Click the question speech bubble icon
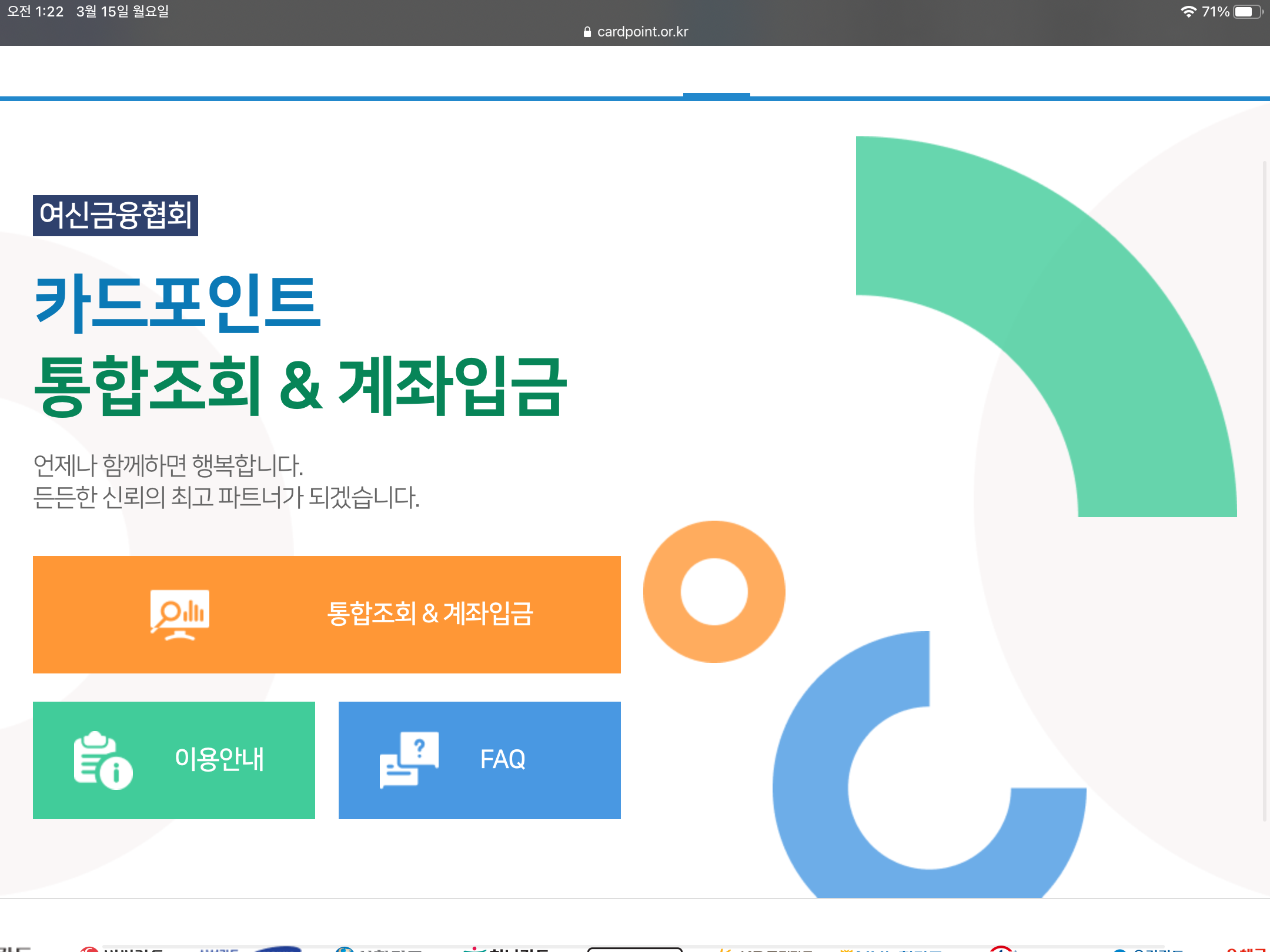 [409, 759]
